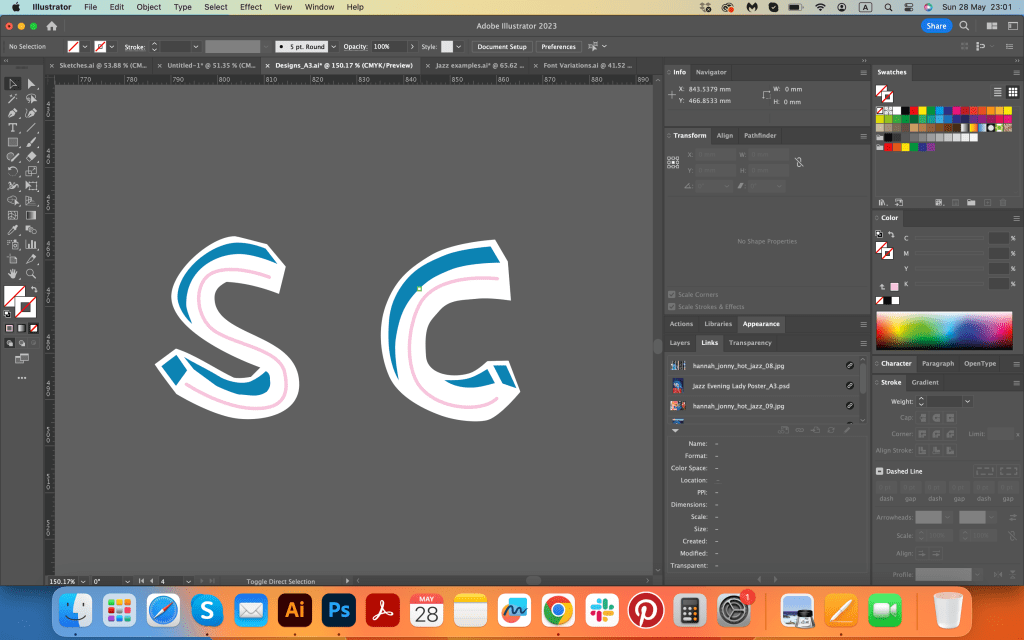The height and width of the screenshot is (640, 1024).
Task: Choose the Magic Wand tool
Action: (x=13, y=99)
